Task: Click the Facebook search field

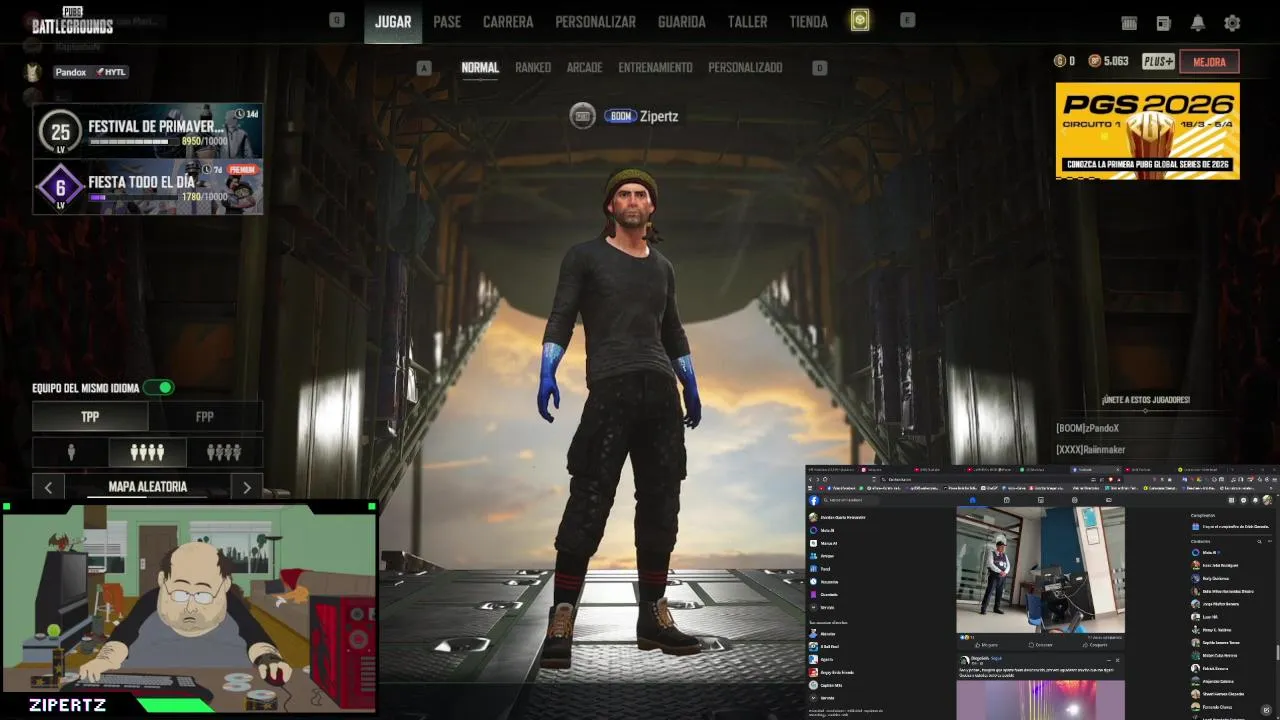Action: click(850, 500)
